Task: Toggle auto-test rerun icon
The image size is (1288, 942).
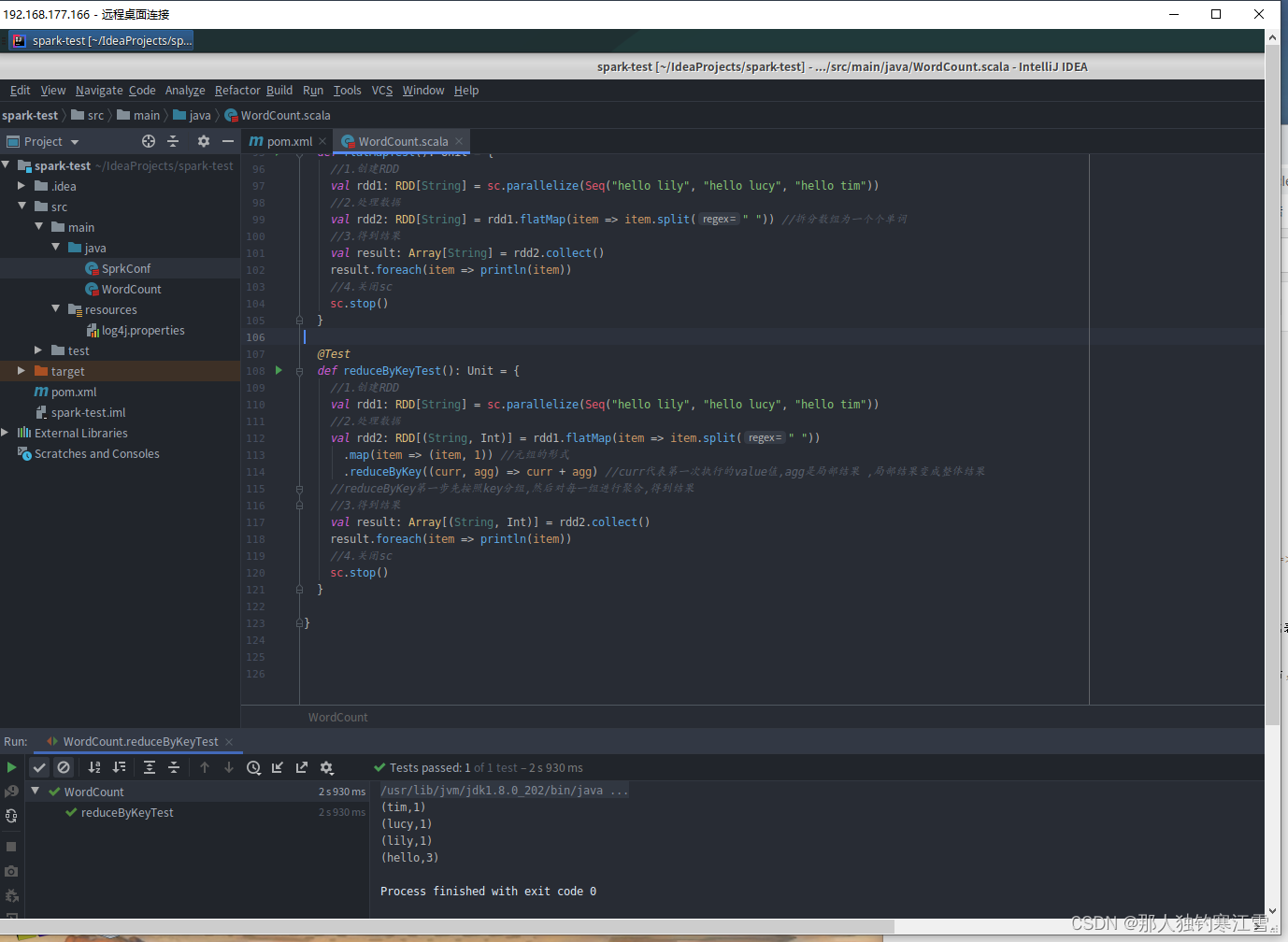Action: (11, 816)
